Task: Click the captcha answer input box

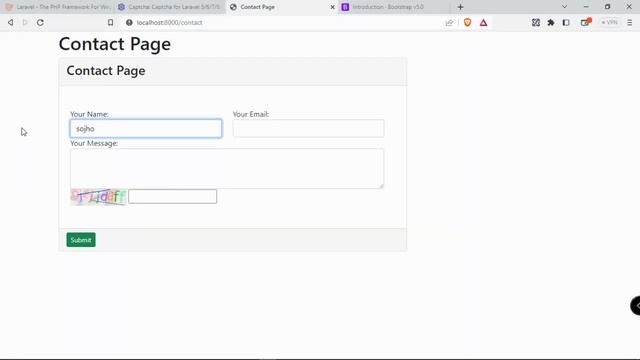Action: point(173,196)
